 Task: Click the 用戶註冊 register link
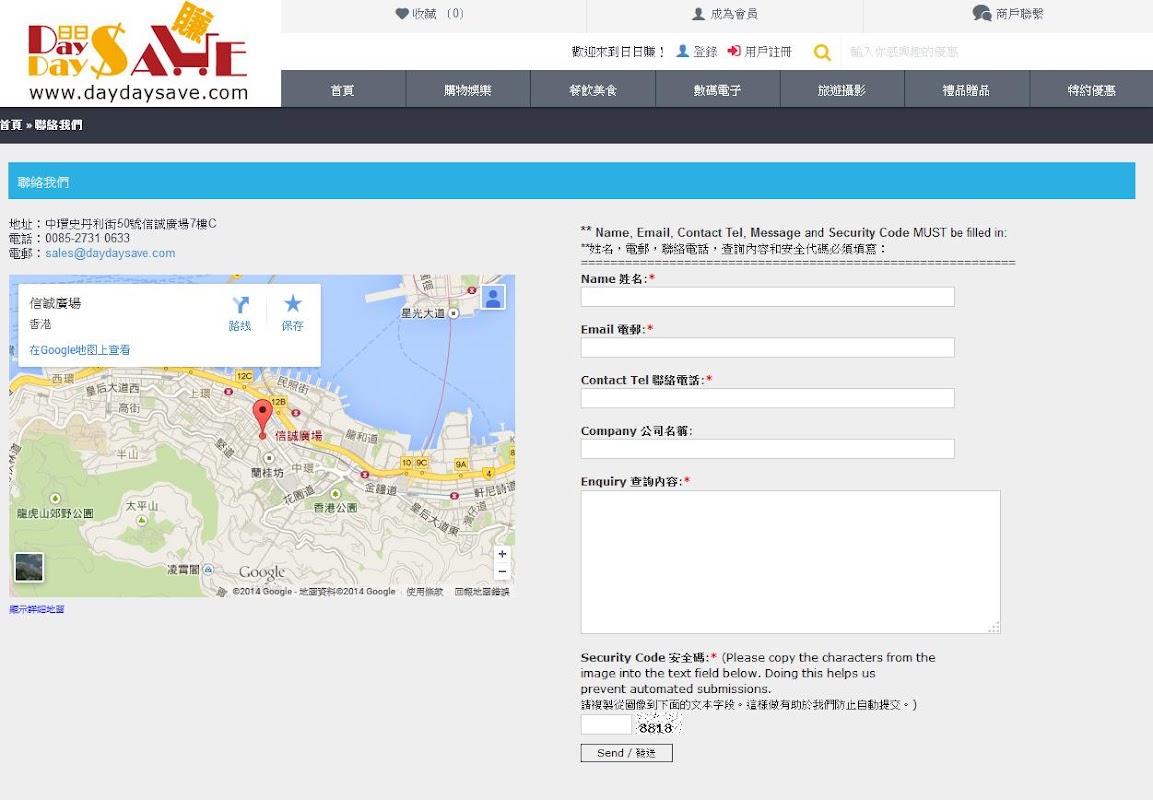pos(760,52)
